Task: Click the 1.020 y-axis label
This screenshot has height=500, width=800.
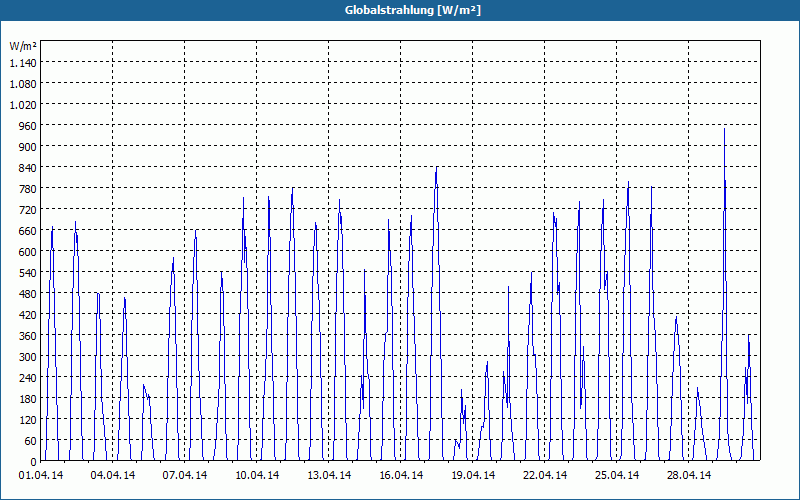Action: click(23, 104)
